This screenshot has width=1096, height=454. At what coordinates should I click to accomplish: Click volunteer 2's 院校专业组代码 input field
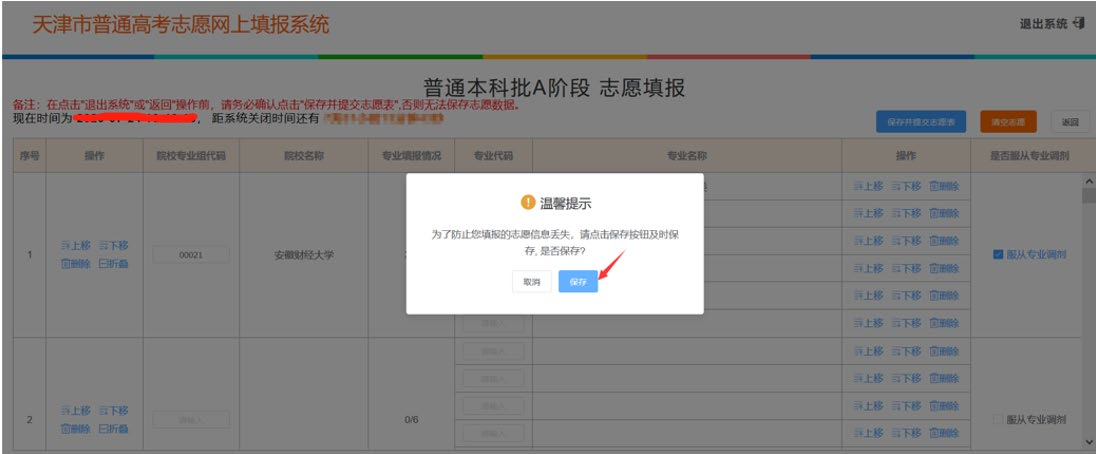point(191,420)
